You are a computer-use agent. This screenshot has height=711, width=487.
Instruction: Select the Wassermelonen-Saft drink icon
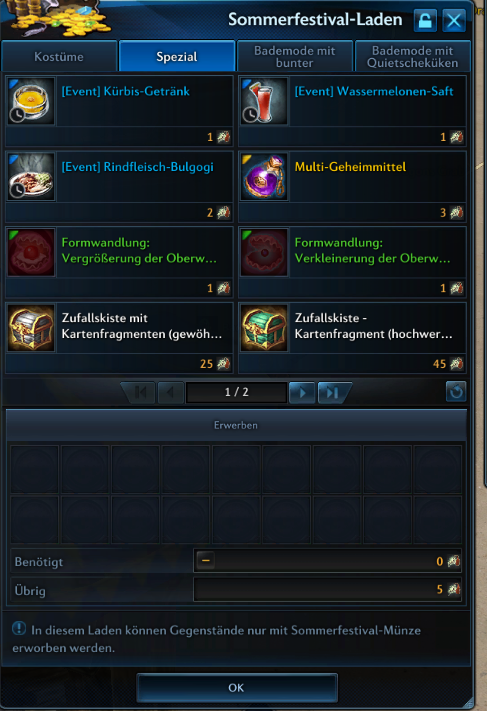[264, 101]
